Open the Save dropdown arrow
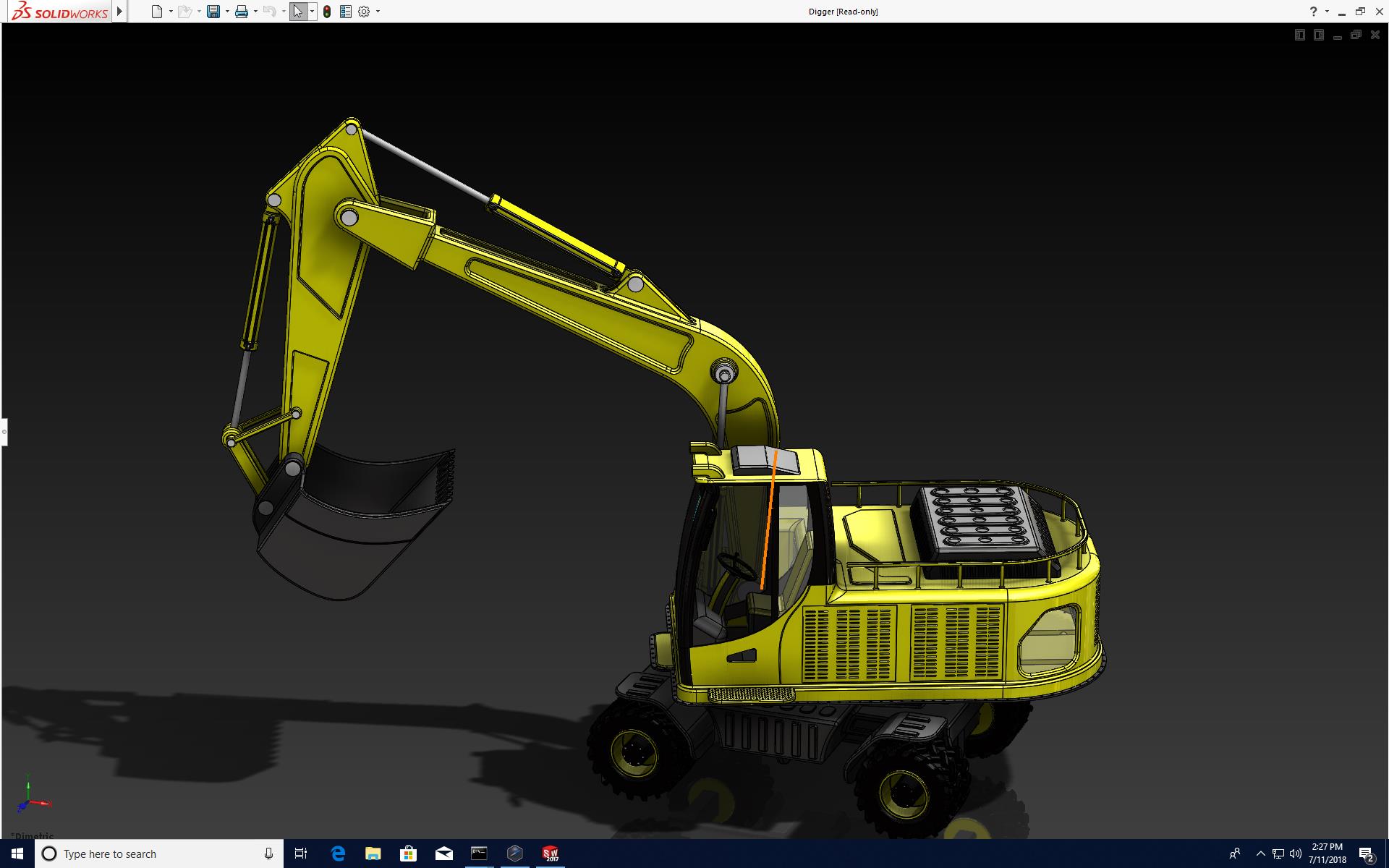Image resolution: width=1389 pixels, height=868 pixels. (227, 12)
